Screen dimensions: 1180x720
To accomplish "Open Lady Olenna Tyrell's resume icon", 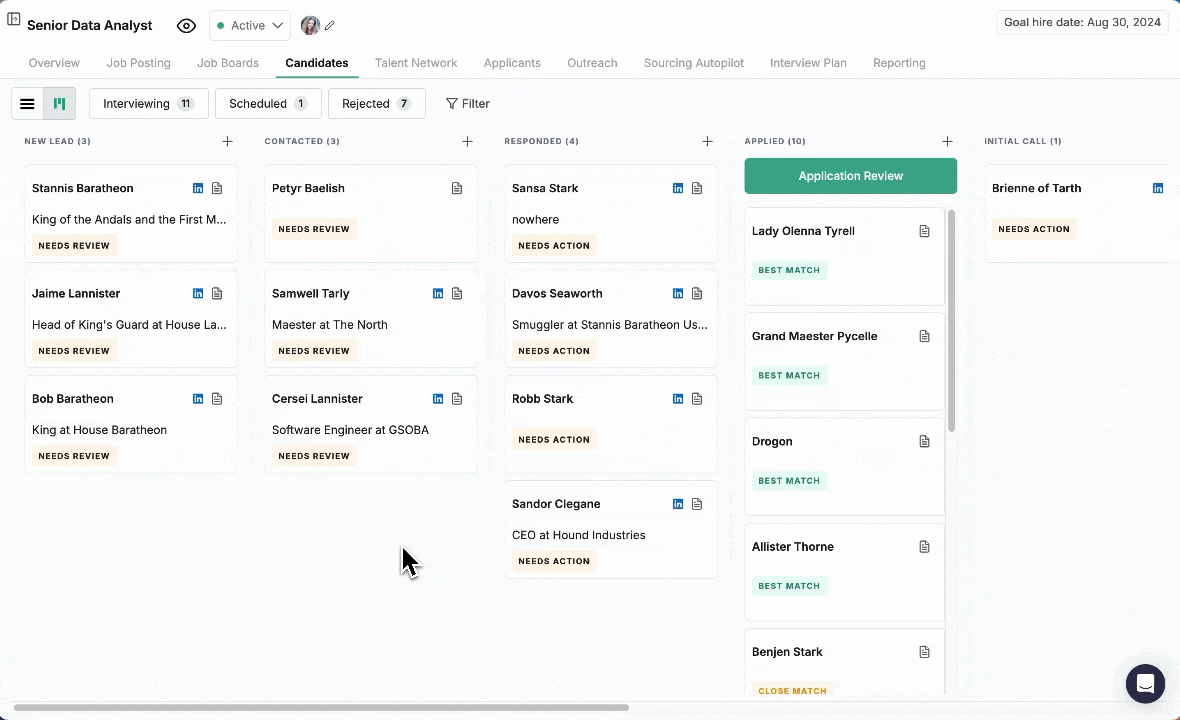I will tap(924, 231).
